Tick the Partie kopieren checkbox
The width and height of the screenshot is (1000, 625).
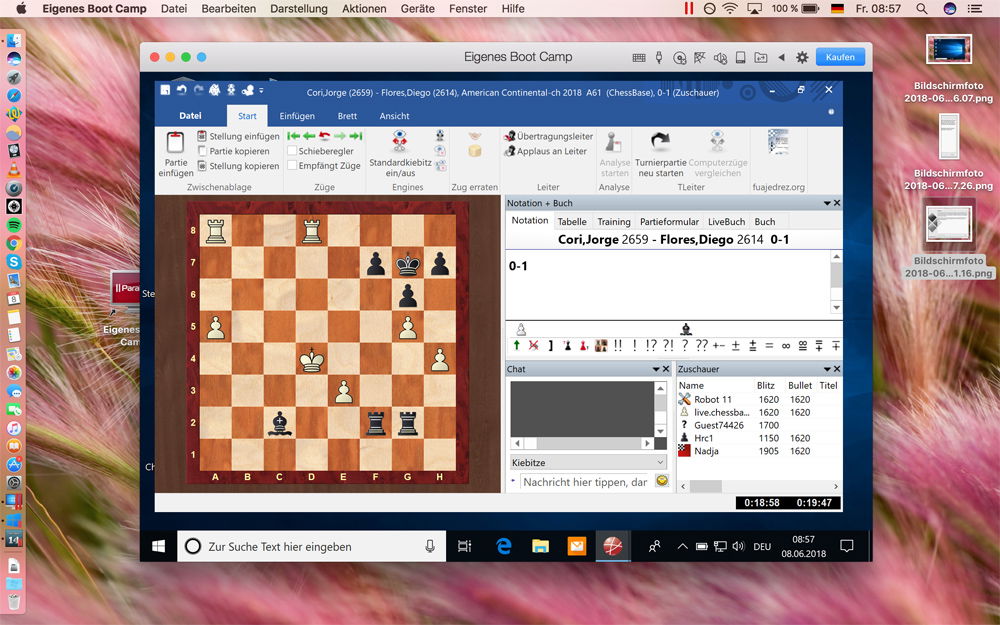tap(202, 151)
